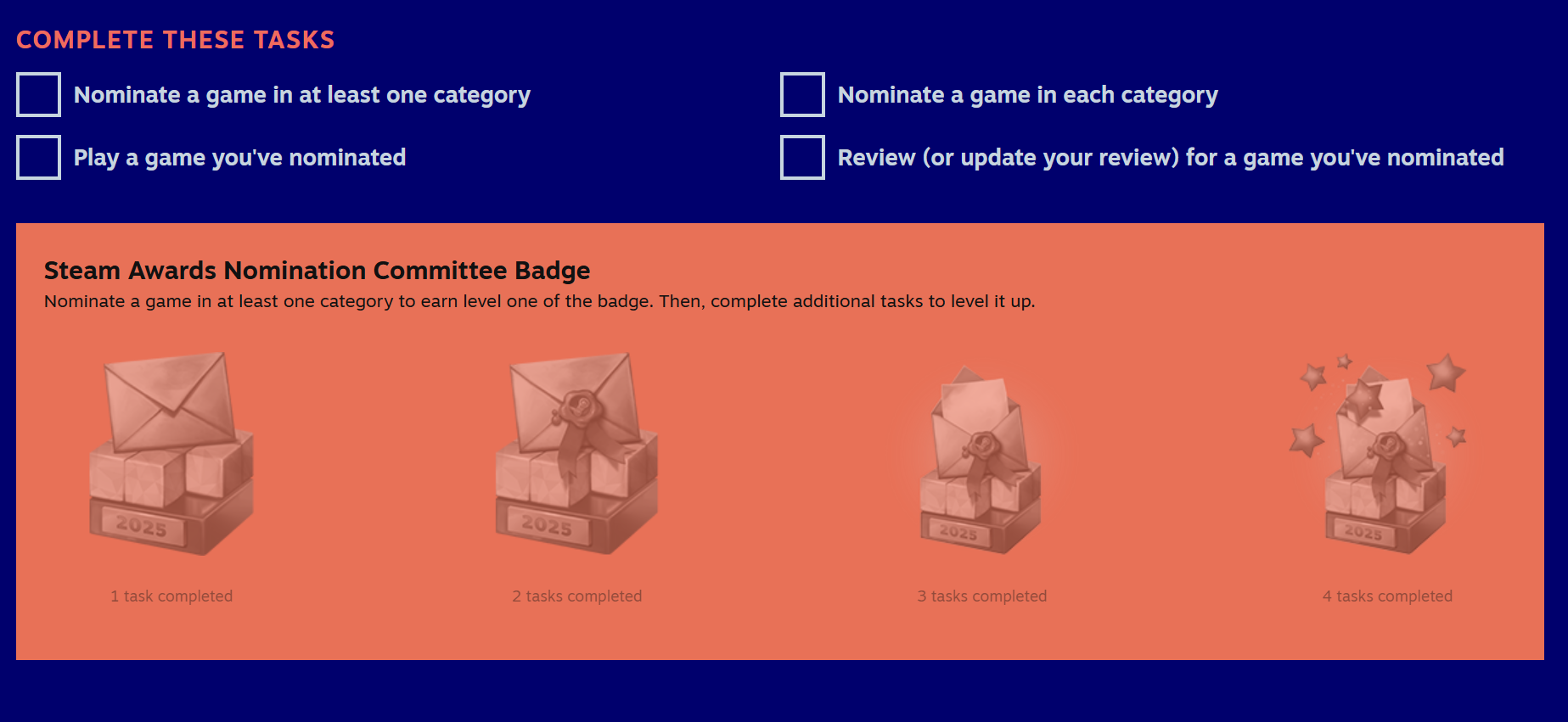Tick the 'Nominate a game in at least one category' checkbox
Screen dimensions: 1568x722
click(38, 94)
